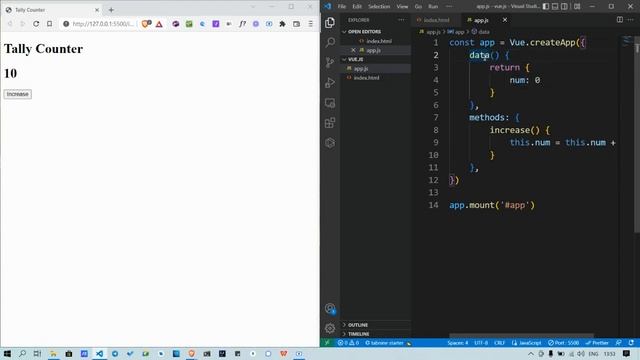
Task: Toggle secondary side bar layout button
Action: point(564,7)
